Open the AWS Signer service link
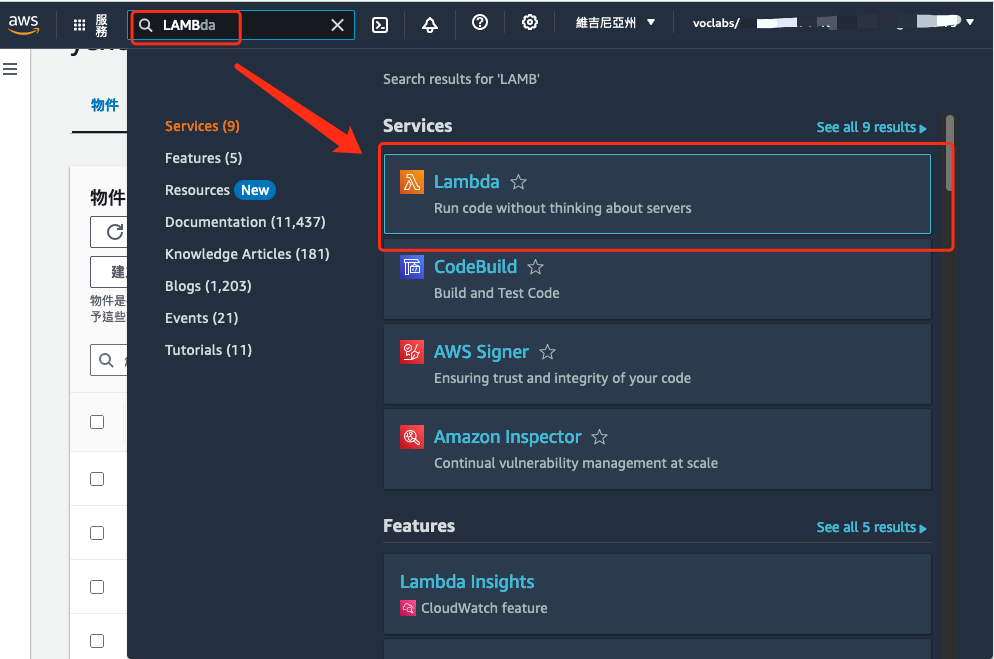The width and height of the screenshot is (994, 659). 481,352
